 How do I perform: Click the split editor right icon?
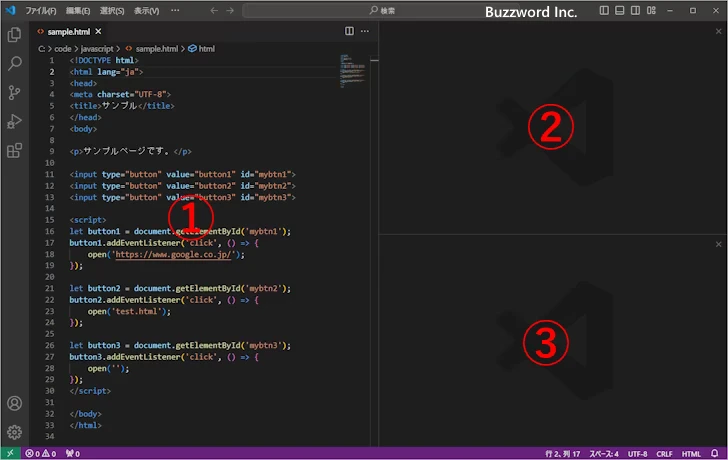(x=349, y=32)
